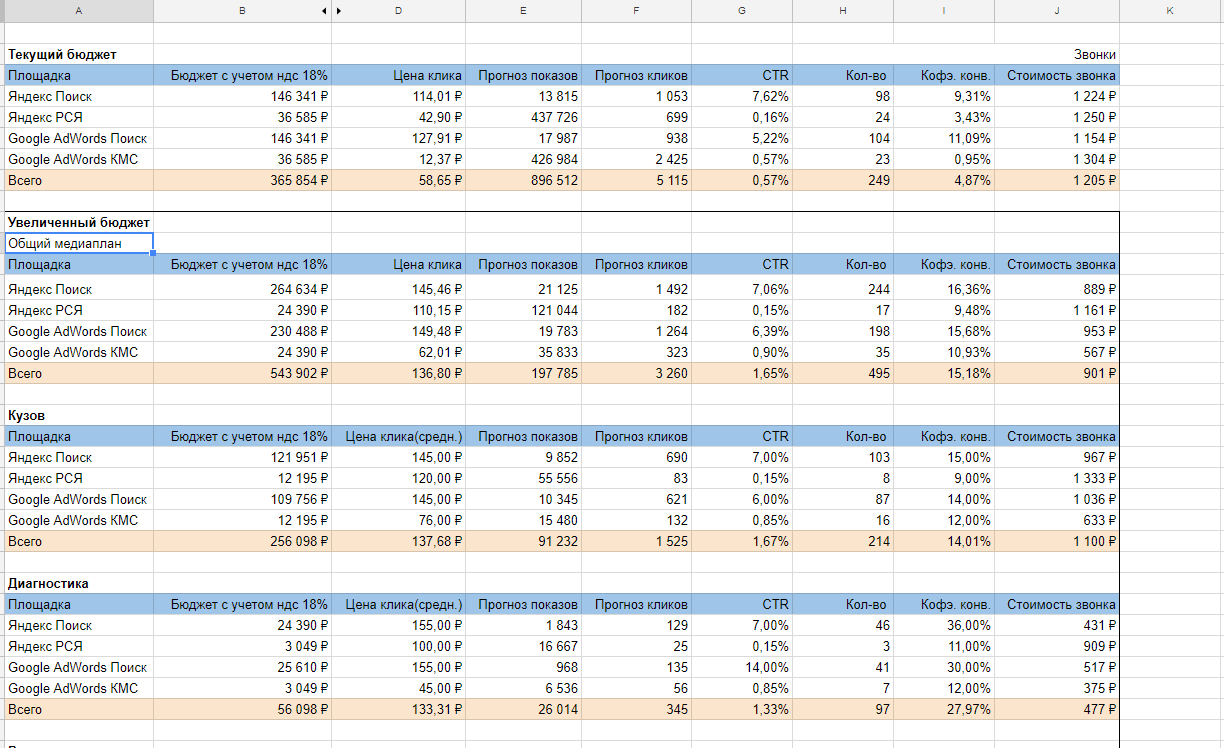Select the cell with value '1 205 ₽'
The image size is (1224, 748).
[1057, 180]
